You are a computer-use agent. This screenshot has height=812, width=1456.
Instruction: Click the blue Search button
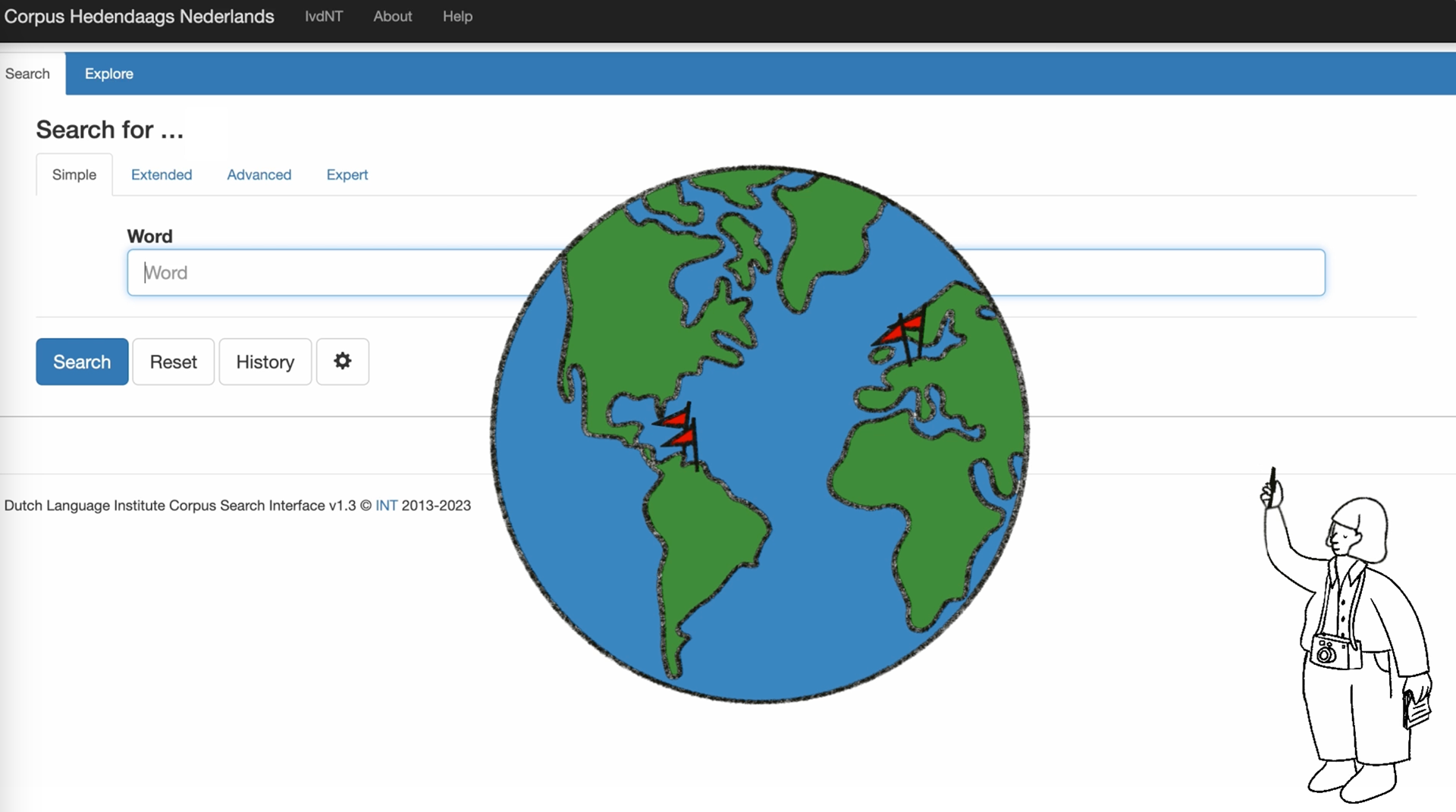[82, 362]
